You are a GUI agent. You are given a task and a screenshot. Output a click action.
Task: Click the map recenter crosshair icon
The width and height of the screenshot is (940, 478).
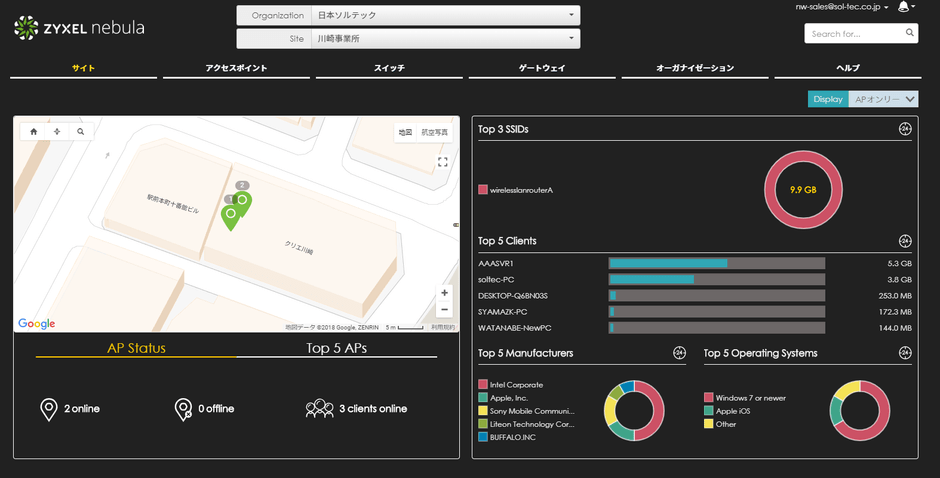57,131
